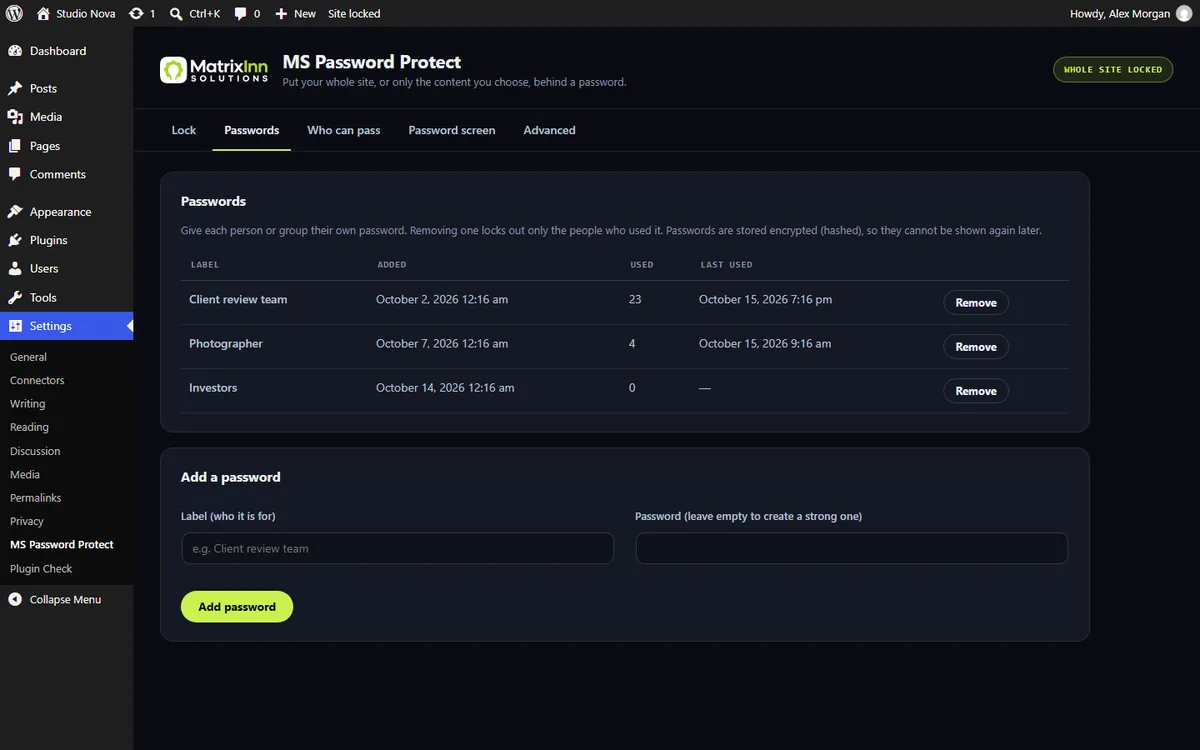Open the Ctrl+K search magnifier icon
The height and width of the screenshot is (750, 1200).
pos(176,14)
